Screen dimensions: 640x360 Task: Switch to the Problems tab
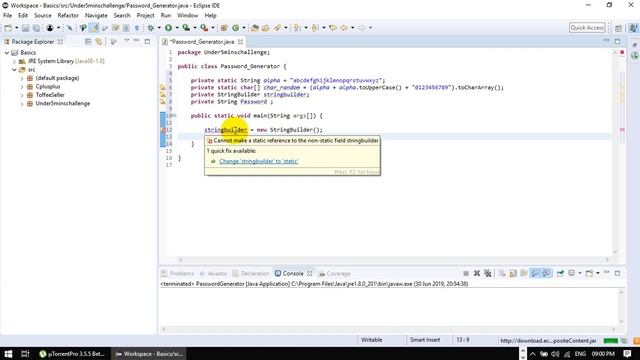tap(178, 273)
